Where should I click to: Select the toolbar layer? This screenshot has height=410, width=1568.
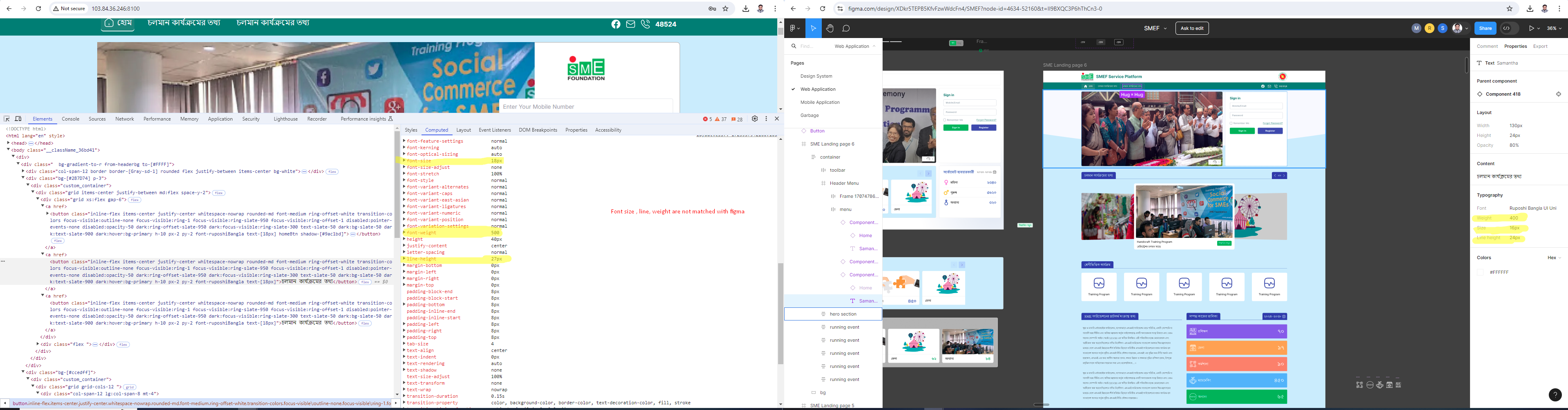pos(833,170)
